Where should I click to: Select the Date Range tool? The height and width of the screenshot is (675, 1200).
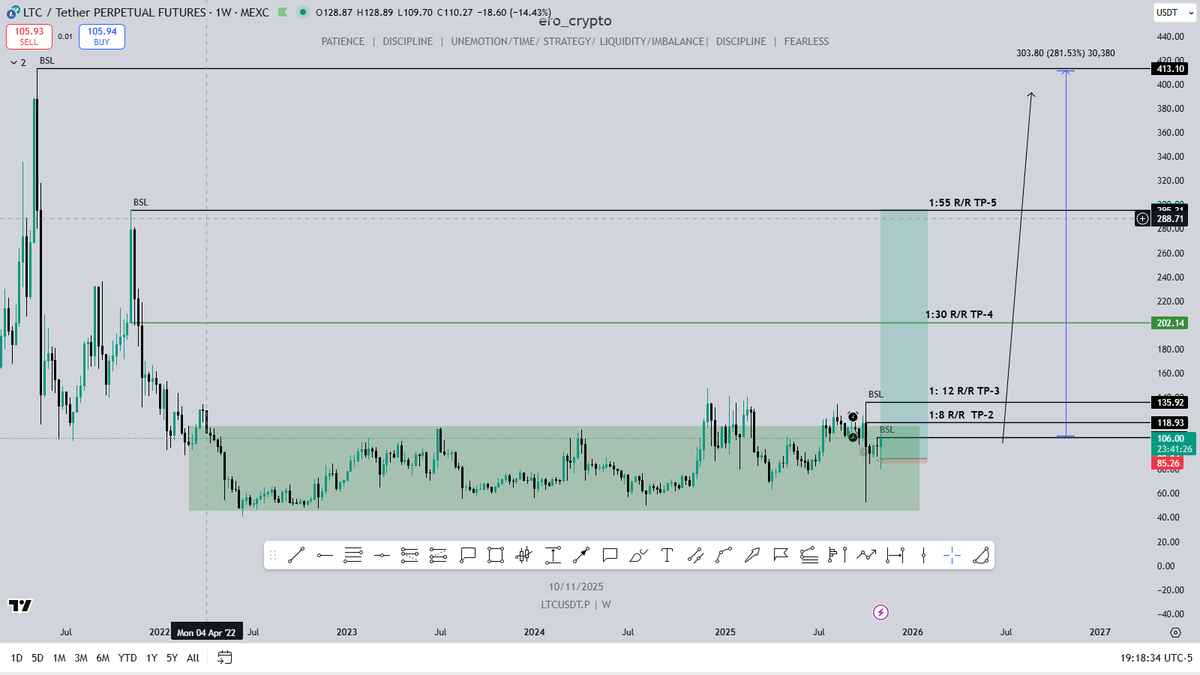pyautogui.click(x=895, y=555)
